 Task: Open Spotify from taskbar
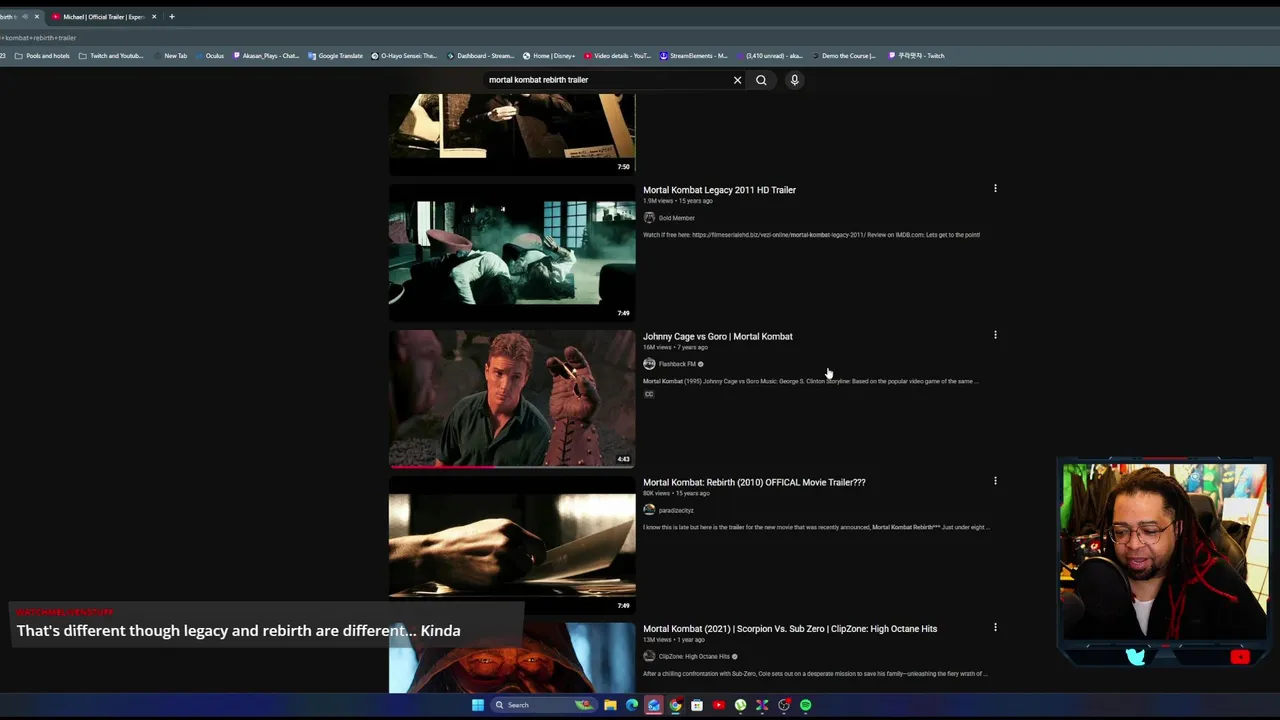[805, 705]
